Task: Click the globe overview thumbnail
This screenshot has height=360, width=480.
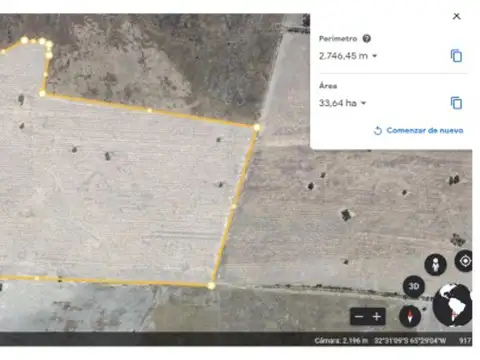Action: click(x=452, y=305)
